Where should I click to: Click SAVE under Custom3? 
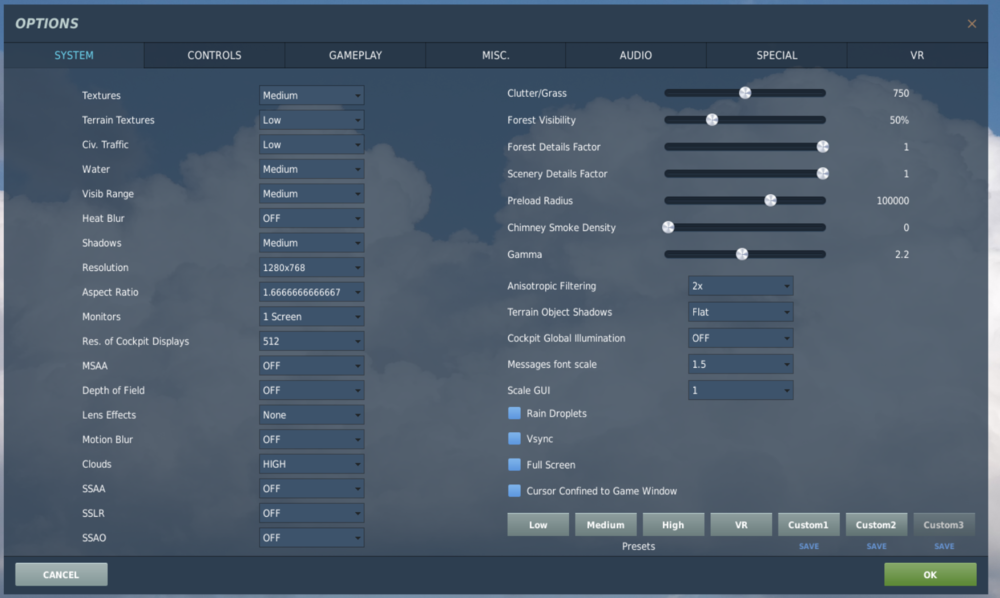(x=944, y=546)
